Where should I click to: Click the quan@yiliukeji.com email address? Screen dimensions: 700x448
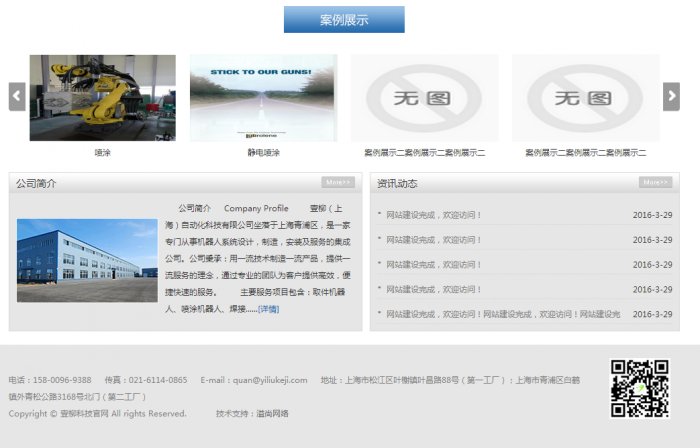pos(268,380)
